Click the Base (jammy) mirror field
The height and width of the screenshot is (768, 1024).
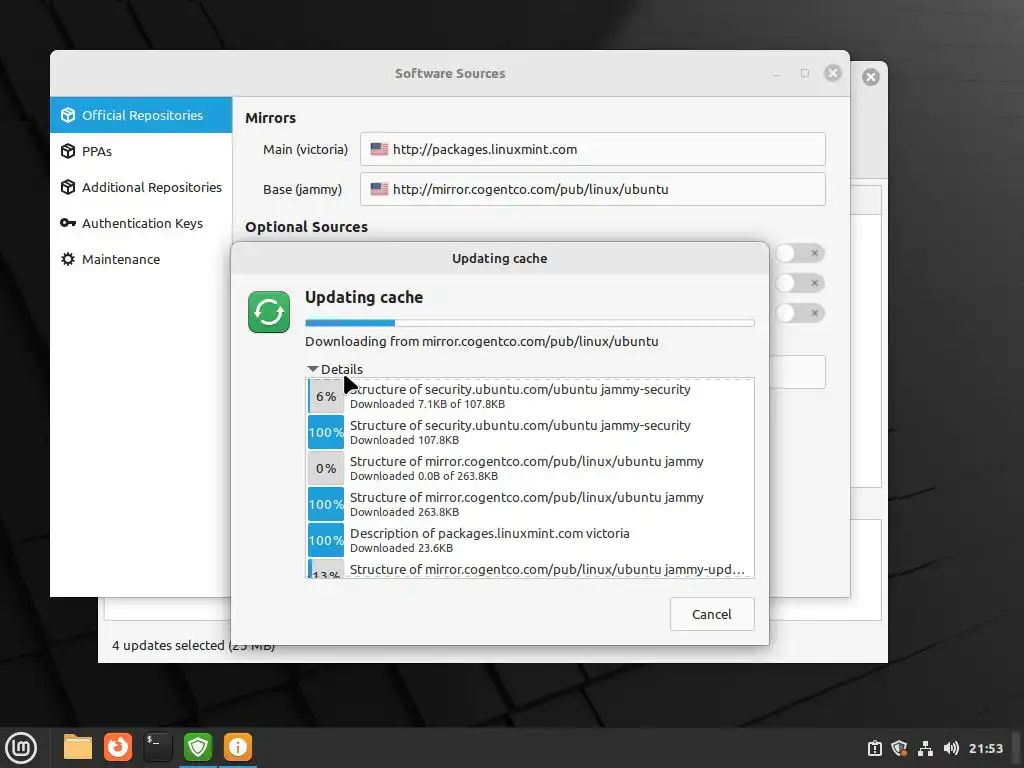tap(592, 189)
